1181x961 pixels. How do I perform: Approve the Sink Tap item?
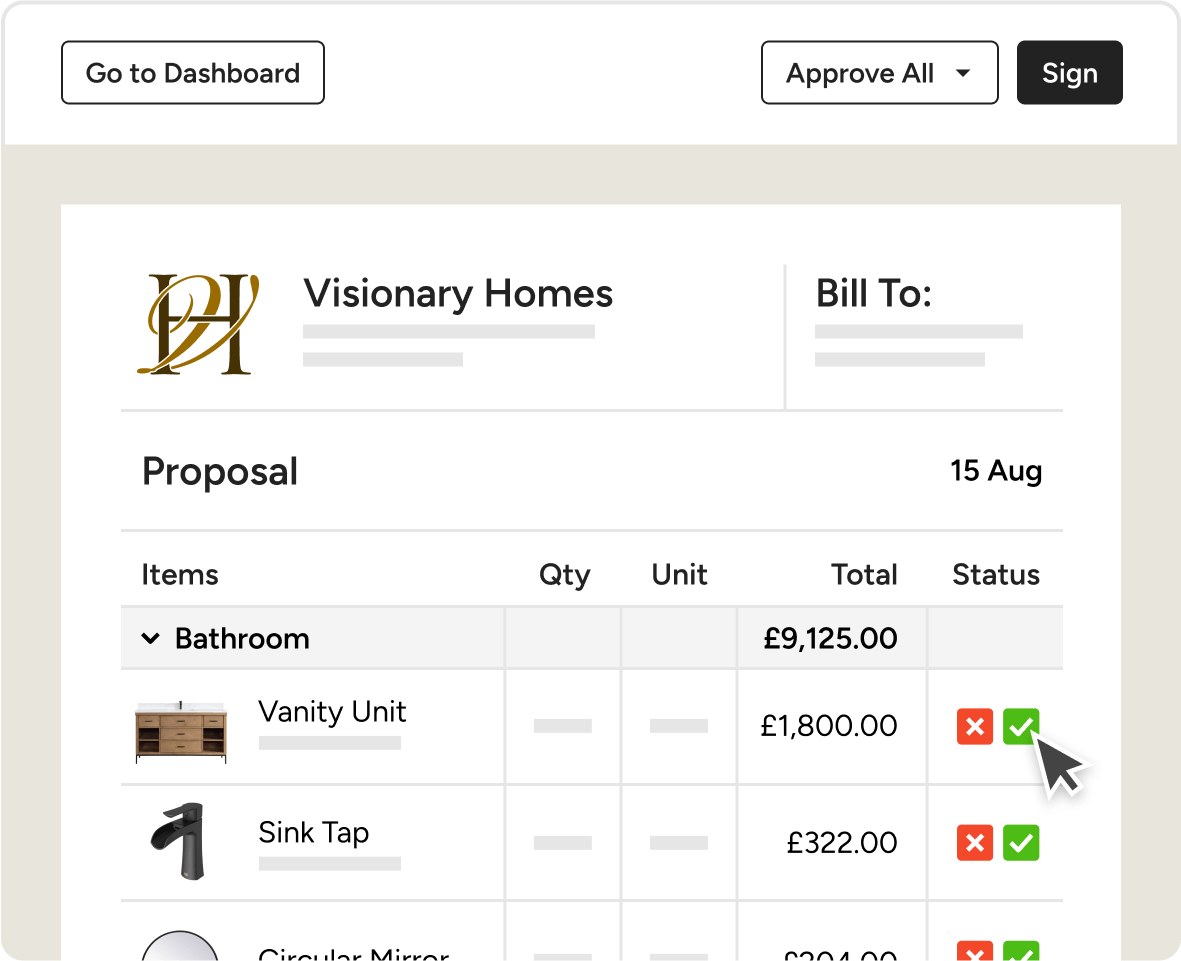[1021, 842]
